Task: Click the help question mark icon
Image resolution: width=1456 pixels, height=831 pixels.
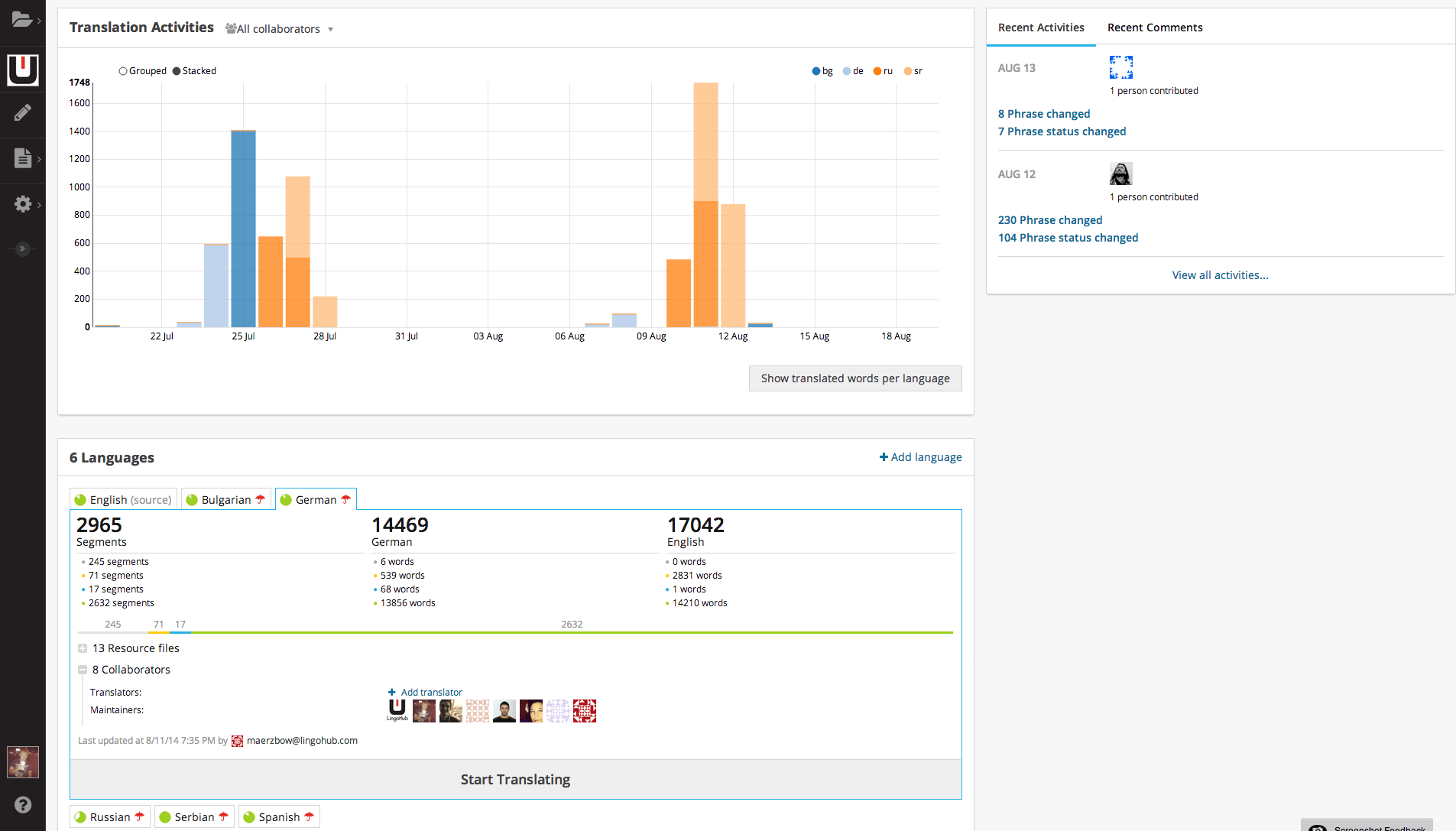Action: click(x=23, y=804)
